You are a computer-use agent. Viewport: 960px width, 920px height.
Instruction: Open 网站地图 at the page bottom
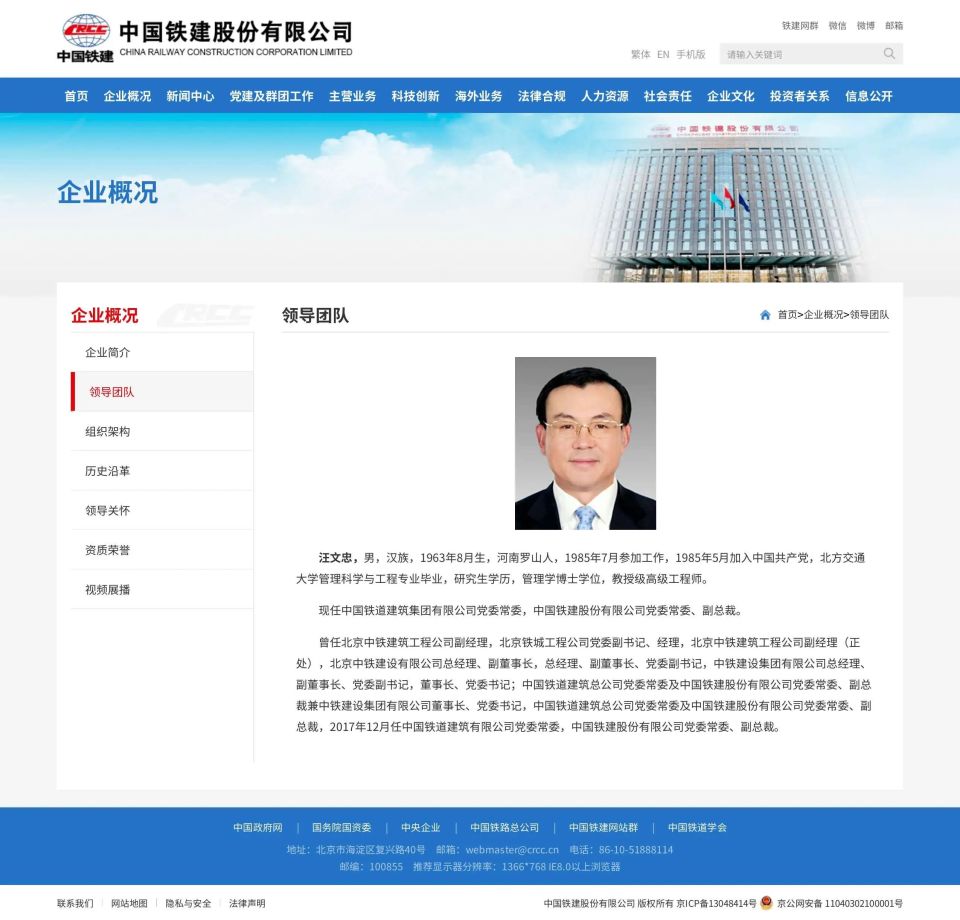(x=129, y=903)
